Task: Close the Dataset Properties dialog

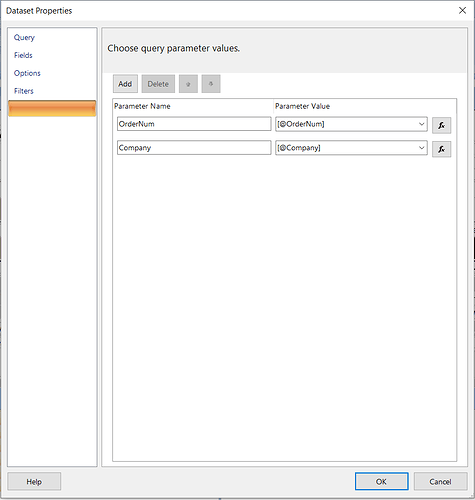Action: click(462, 10)
